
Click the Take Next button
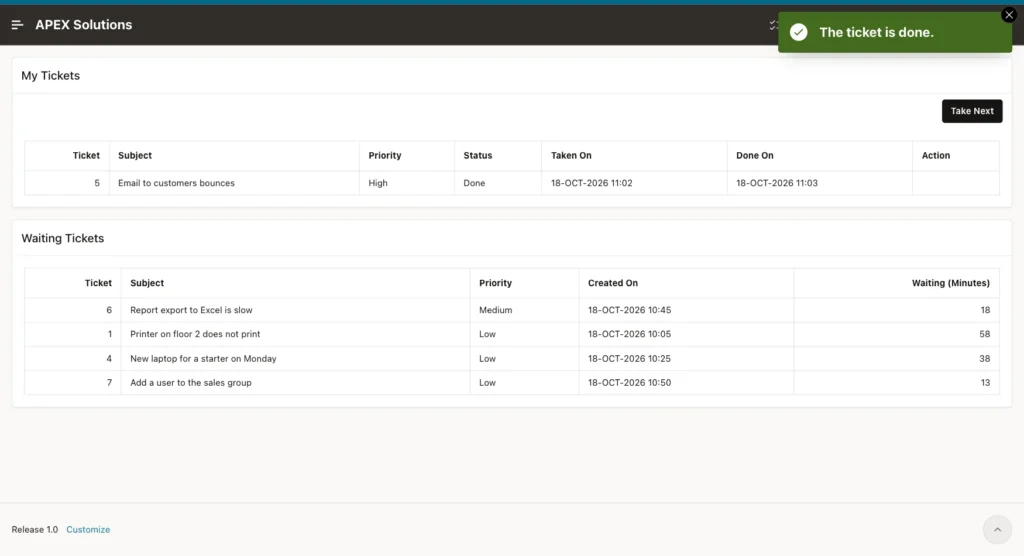972,111
